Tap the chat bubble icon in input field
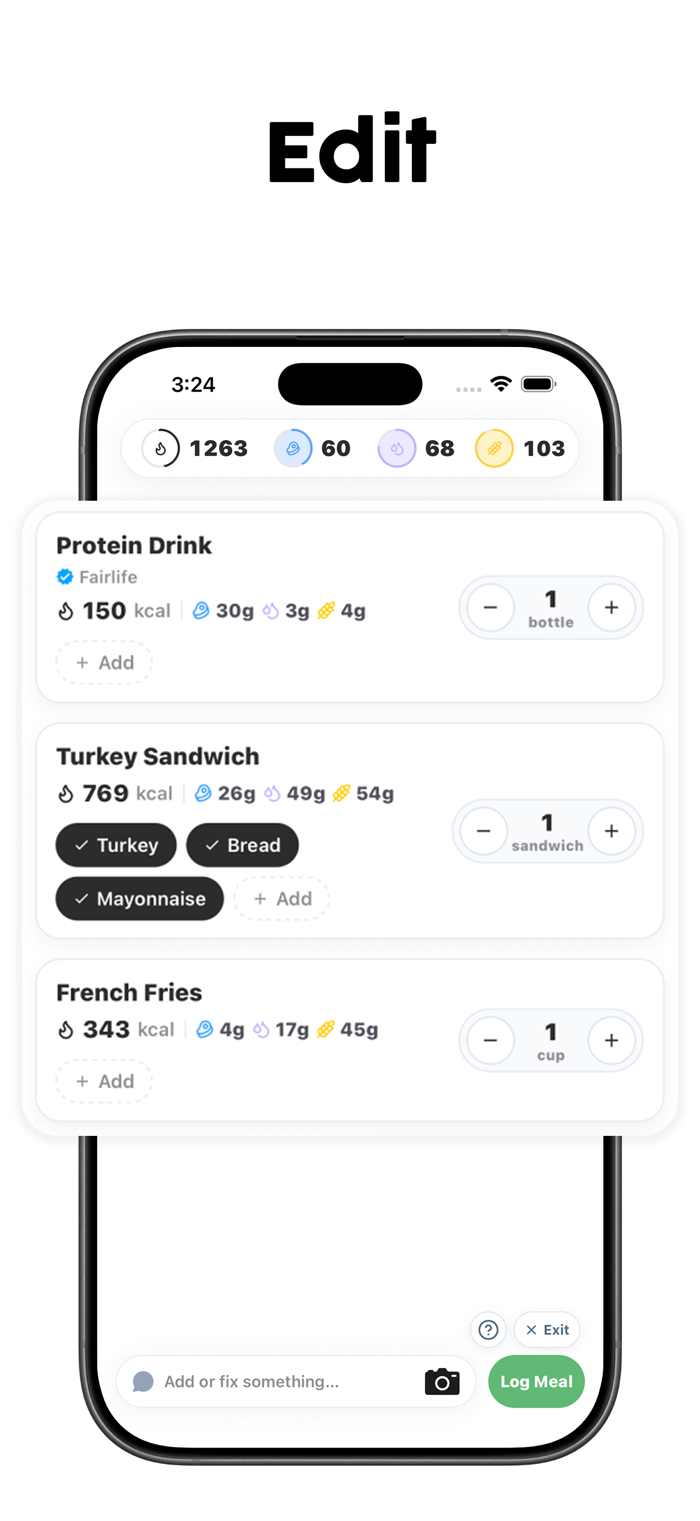This screenshot has height=1521, width=700. coord(143,1381)
